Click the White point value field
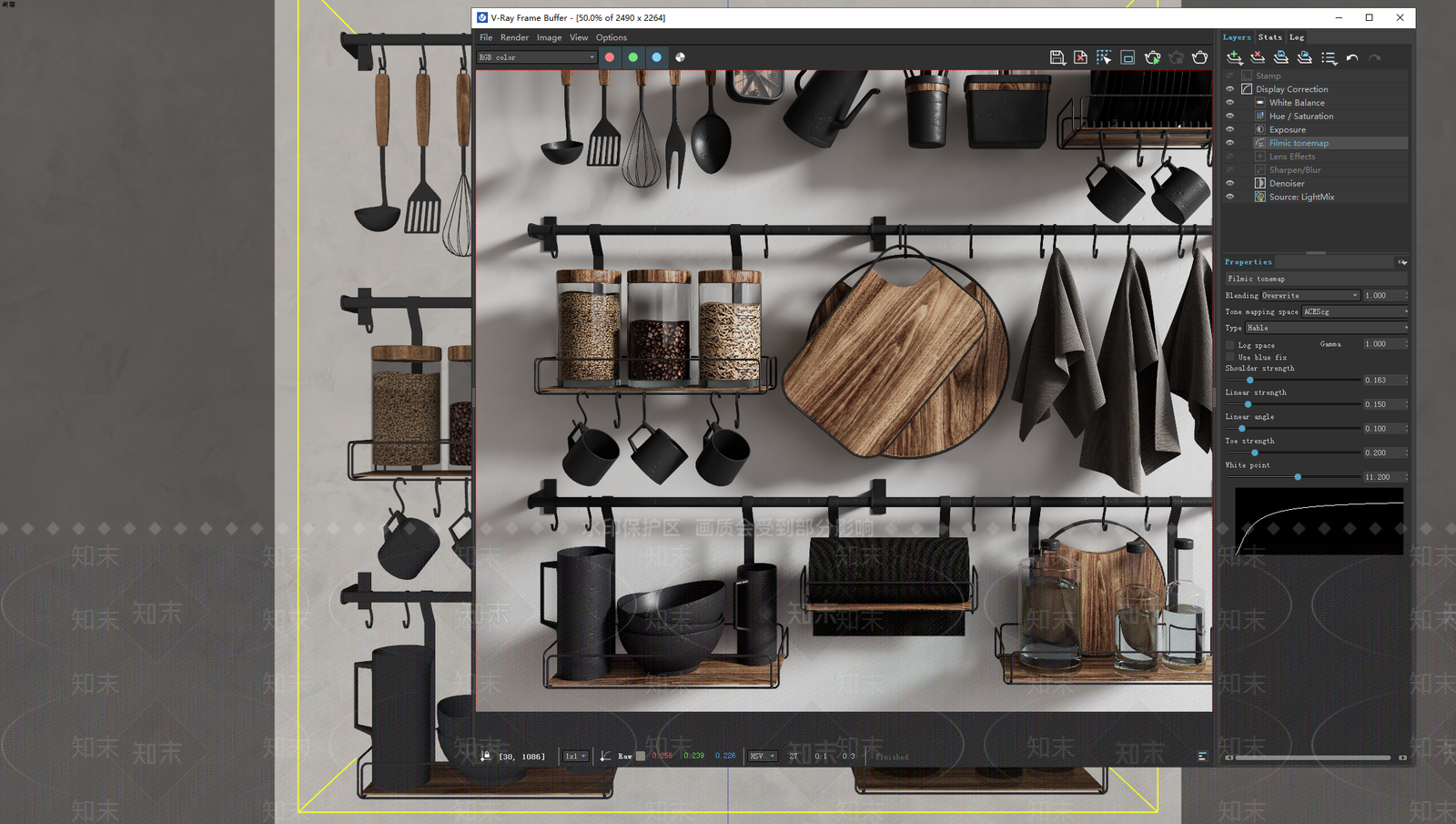Screen dimensions: 1456x824 point(1384,477)
